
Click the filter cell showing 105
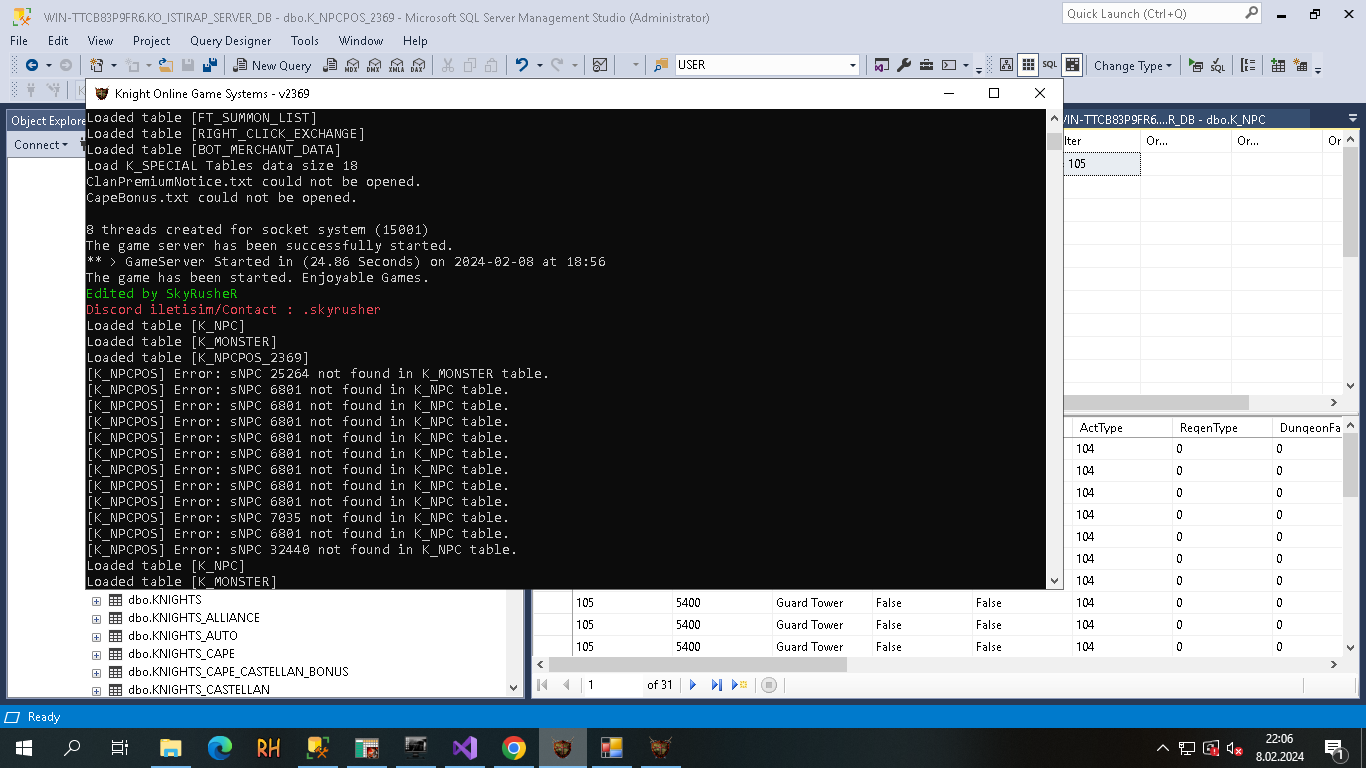[x=1101, y=164]
